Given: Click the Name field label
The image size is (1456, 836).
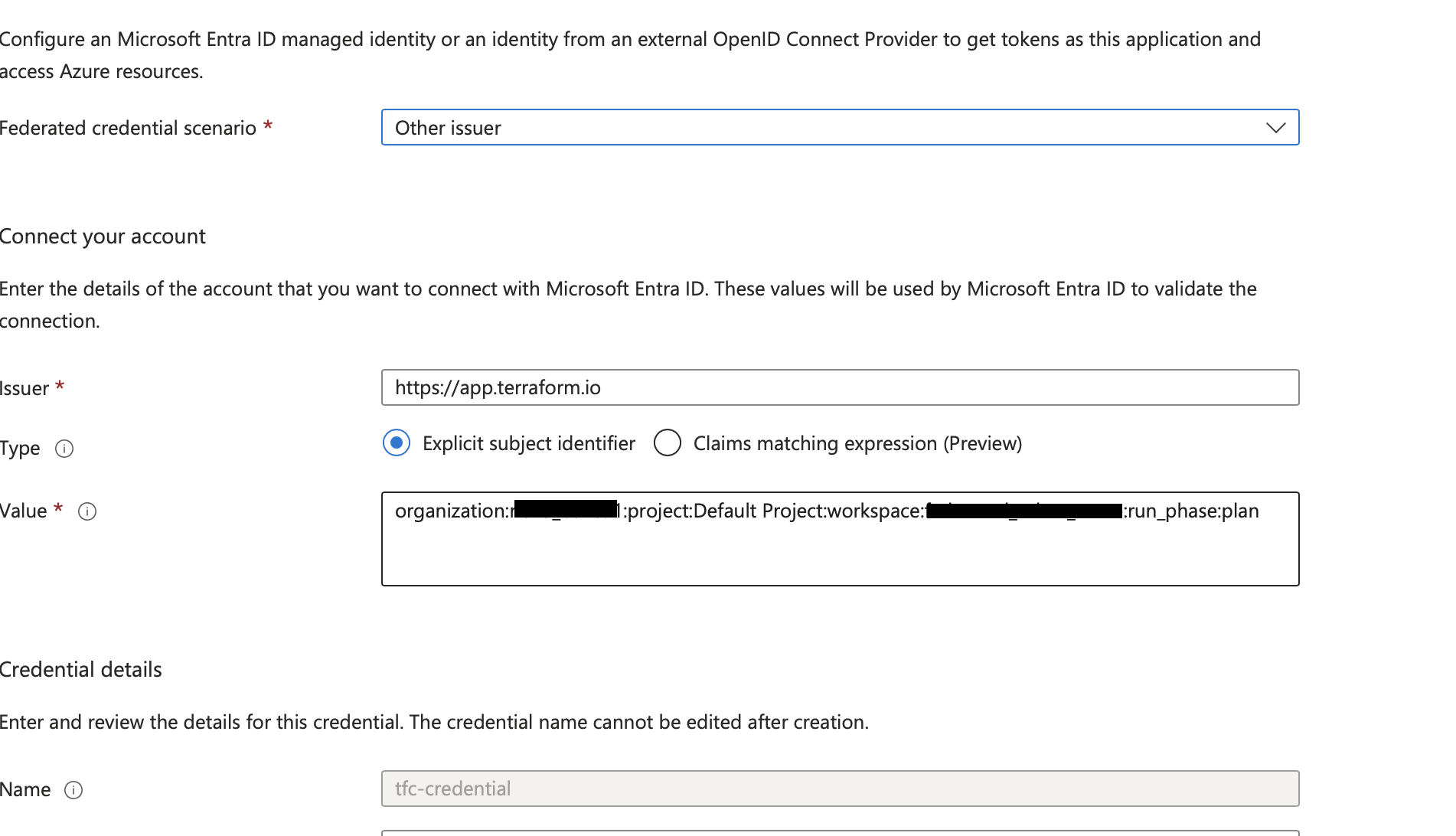Looking at the screenshot, I should (x=25, y=789).
